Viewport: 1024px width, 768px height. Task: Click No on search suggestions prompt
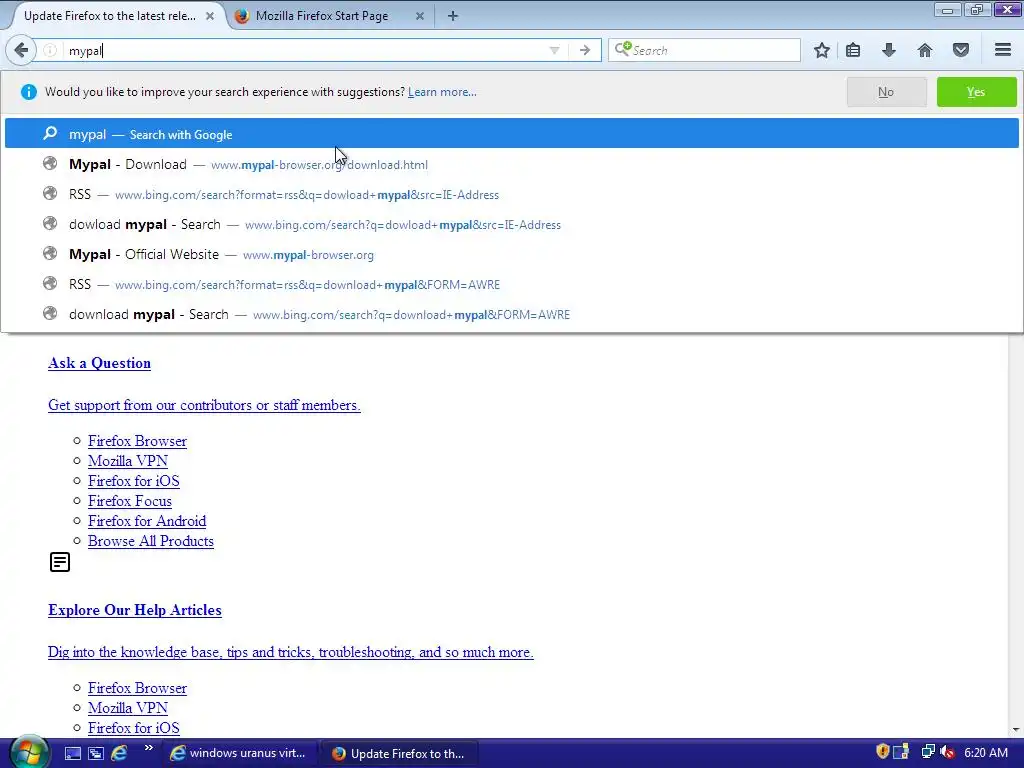[886, 92]
